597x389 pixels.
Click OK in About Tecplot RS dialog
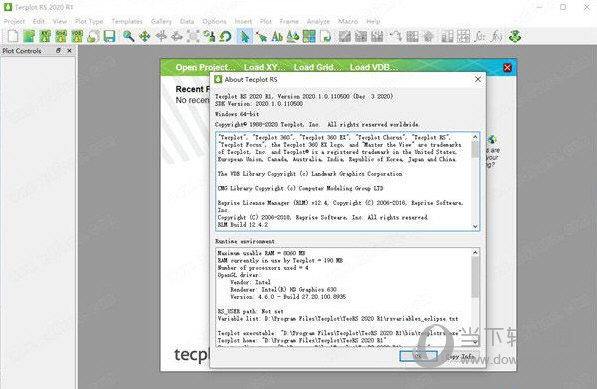tap(418, 356)
